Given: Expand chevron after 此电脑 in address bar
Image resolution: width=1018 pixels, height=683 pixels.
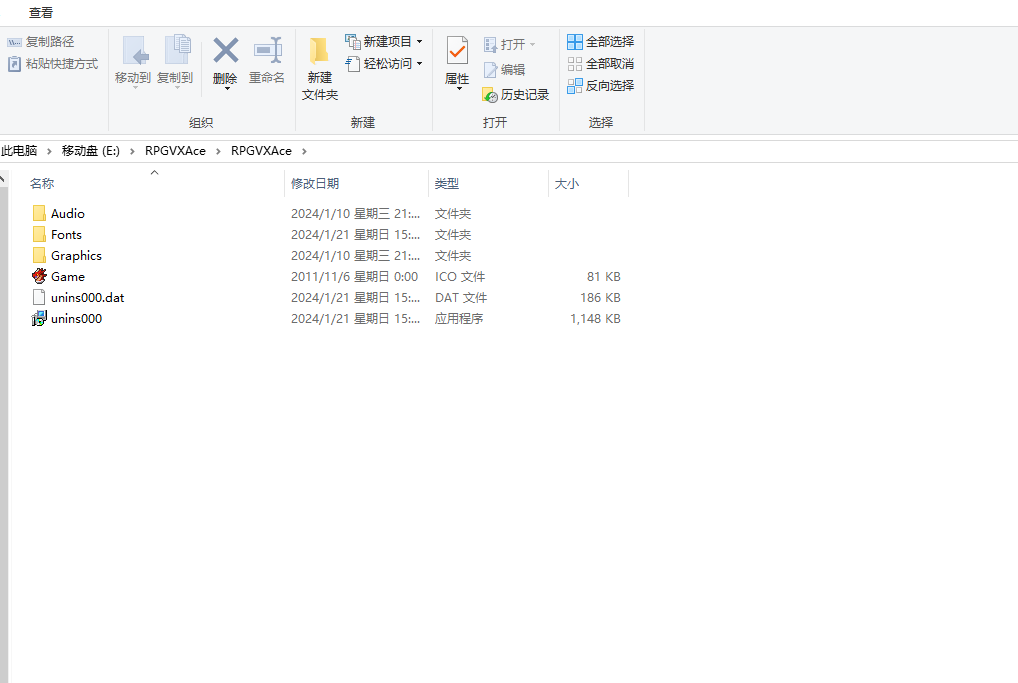Looking at the screenshot, I should click(49, 151).
